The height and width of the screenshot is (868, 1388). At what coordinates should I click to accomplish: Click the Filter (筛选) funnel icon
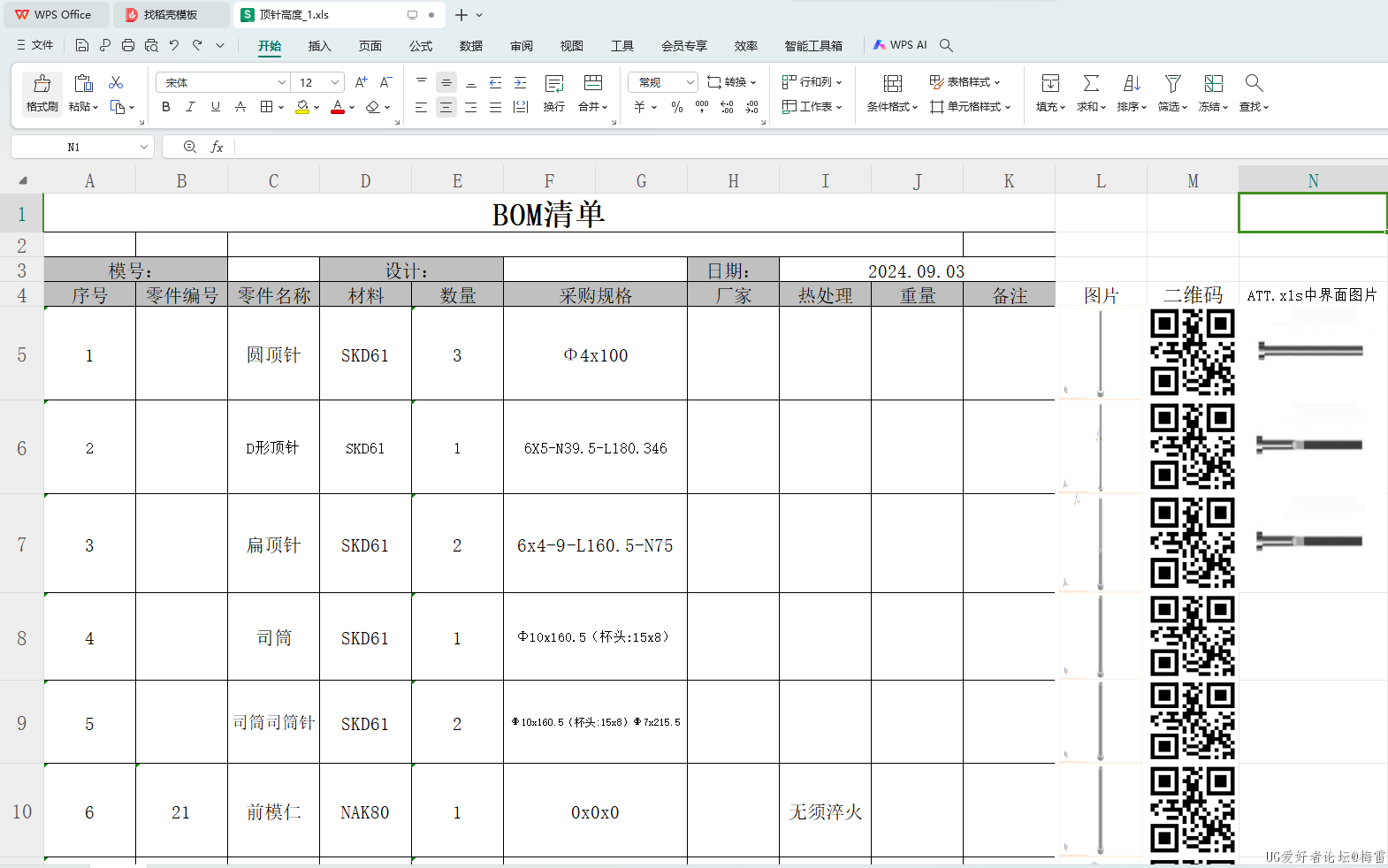coord(1172,83)
